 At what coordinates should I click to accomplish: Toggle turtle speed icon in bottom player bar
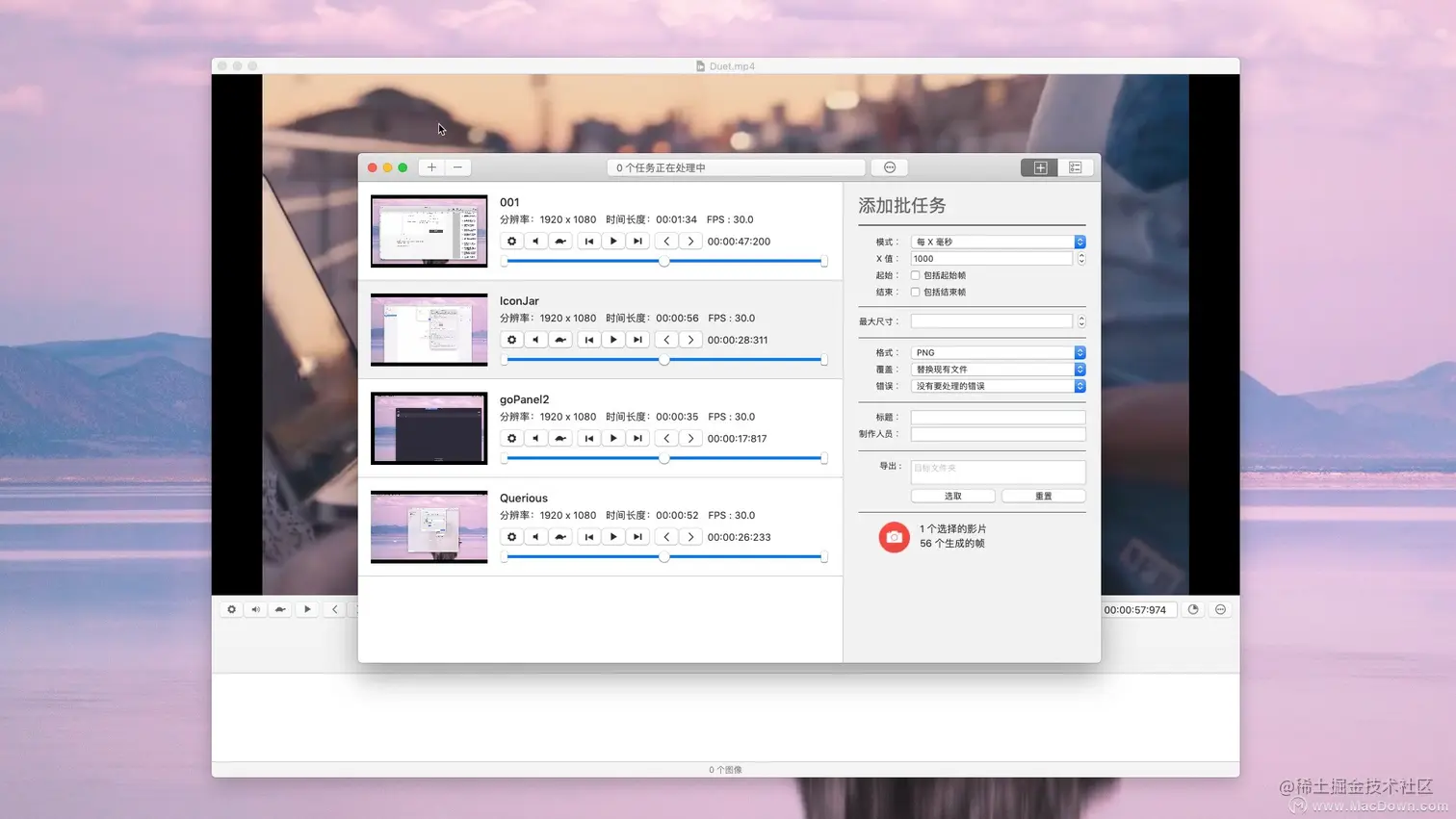point(281,609)
